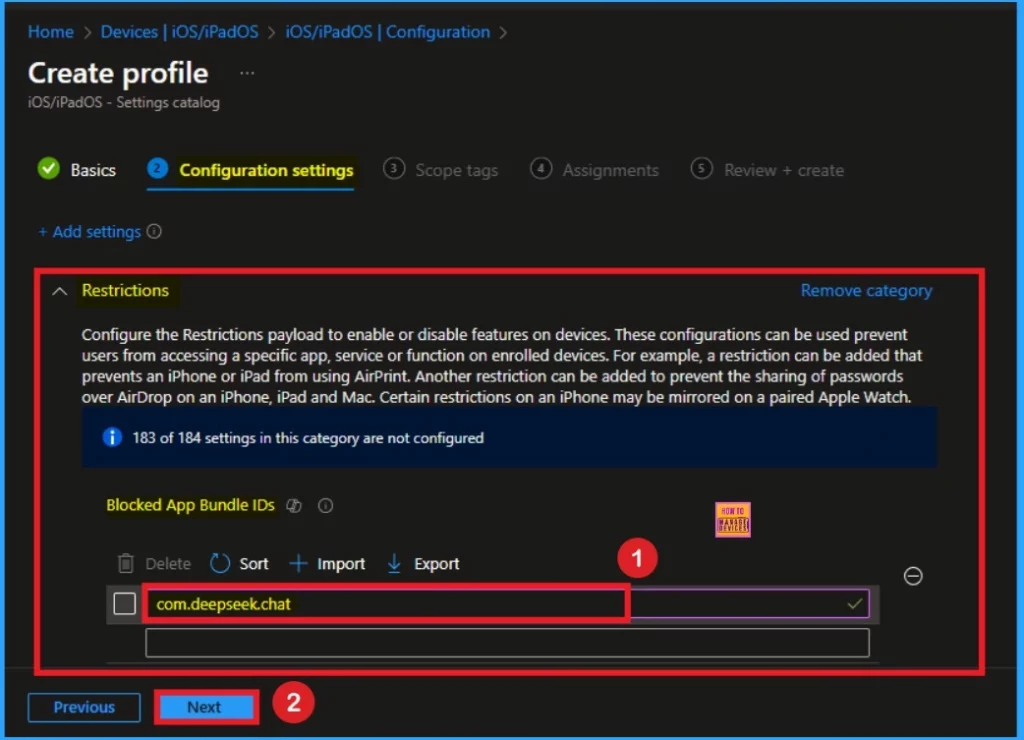The width and height of the screenshot is (1024, 740).
Task: Open Devices | iOS/iPadOS breadcrumb
Action: point(180,32)
